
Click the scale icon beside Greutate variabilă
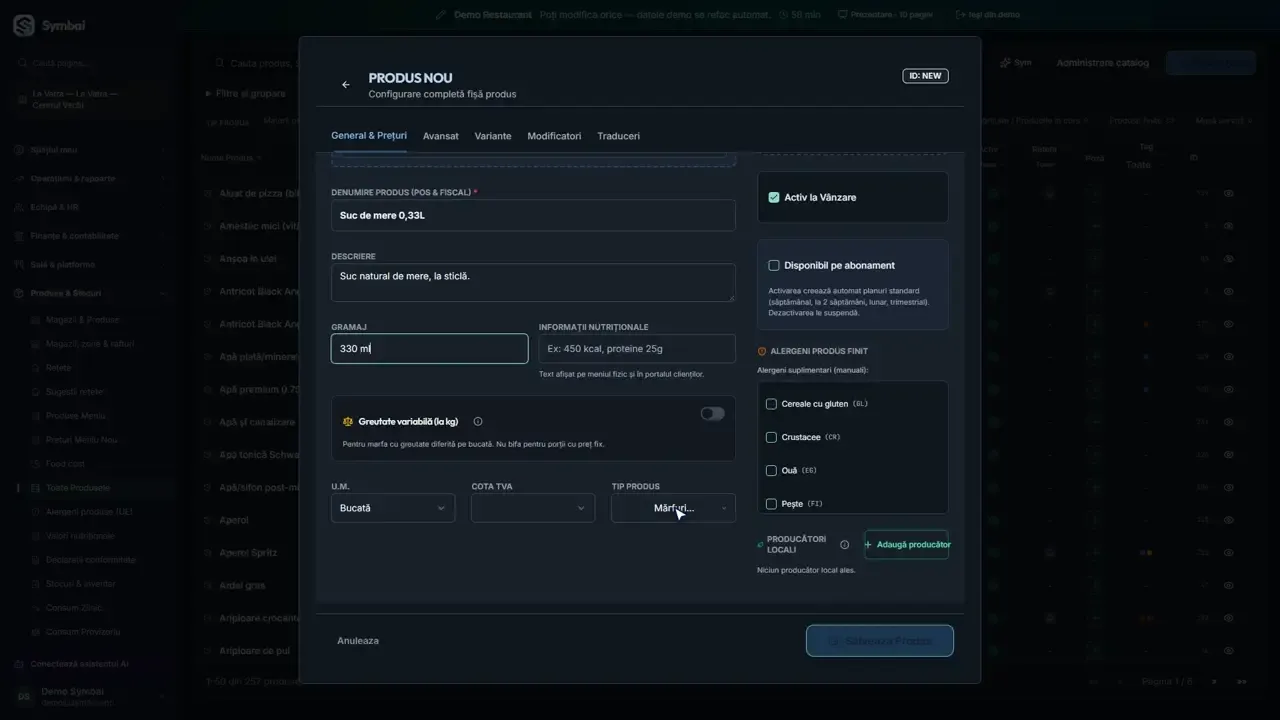(x=348, y=422)
